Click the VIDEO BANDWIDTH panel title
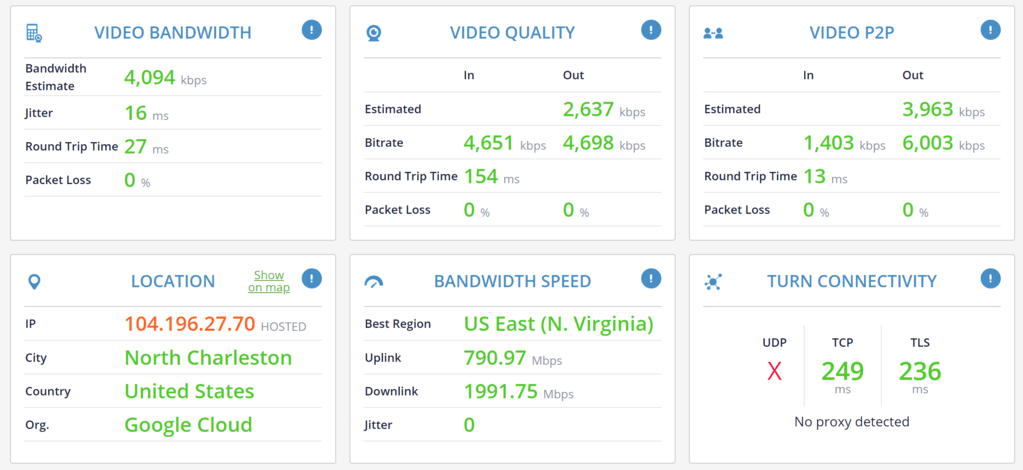 click(172, 32)
